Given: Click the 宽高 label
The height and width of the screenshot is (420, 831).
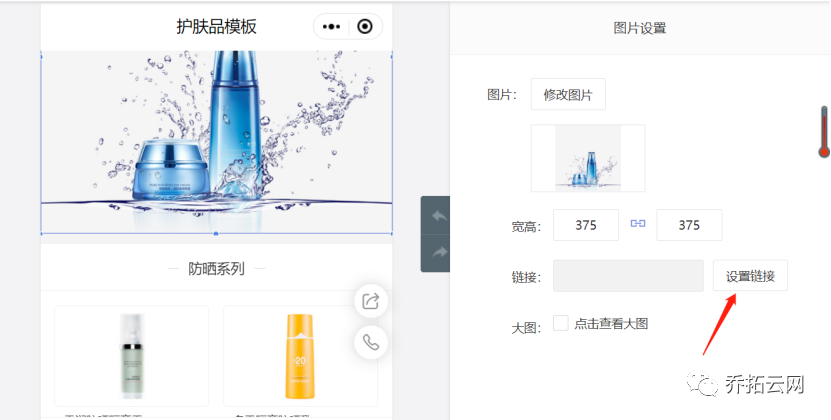Looking at the screenshot, I should [x=526, y=227].
